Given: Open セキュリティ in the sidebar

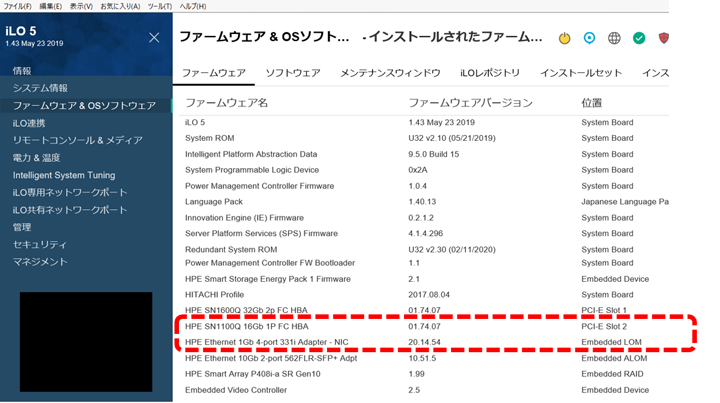Looking at the screenshot, I should 39,245.
